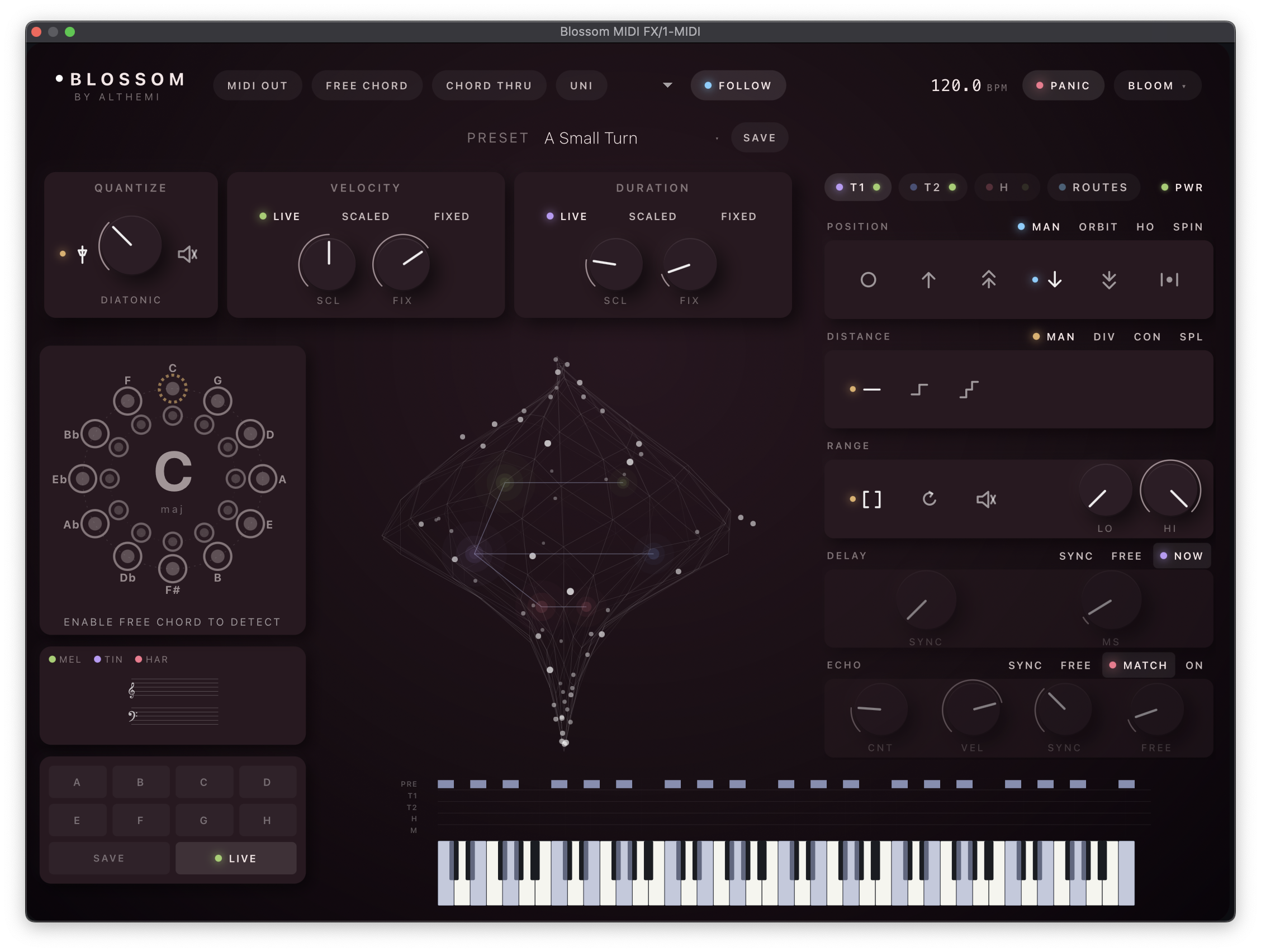Screen dimensions: 1261x952
Task: Click the A note on chord wheel
Action: [x=263, y=479]
